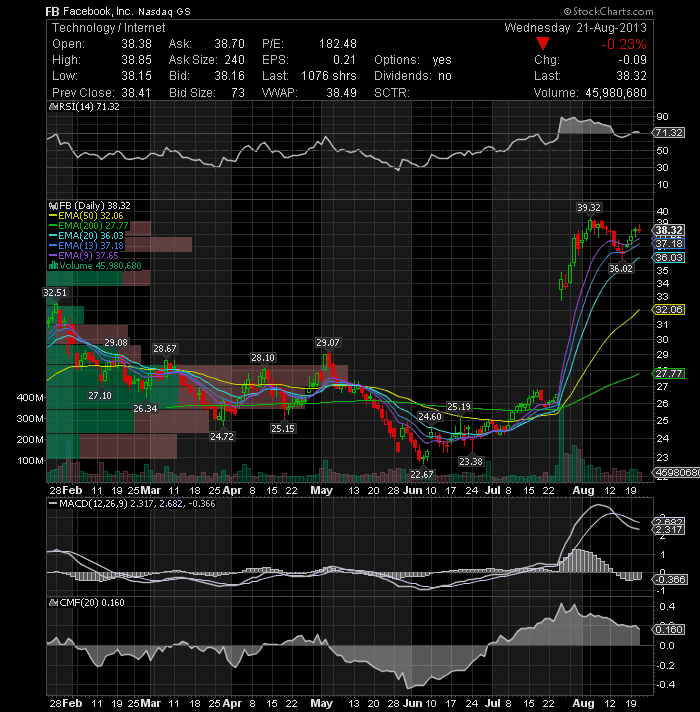Image resolution: width=700 pixels, height=712 pixels.
Task: Click the Dividends no entry
Action: (x=413, y=76)
